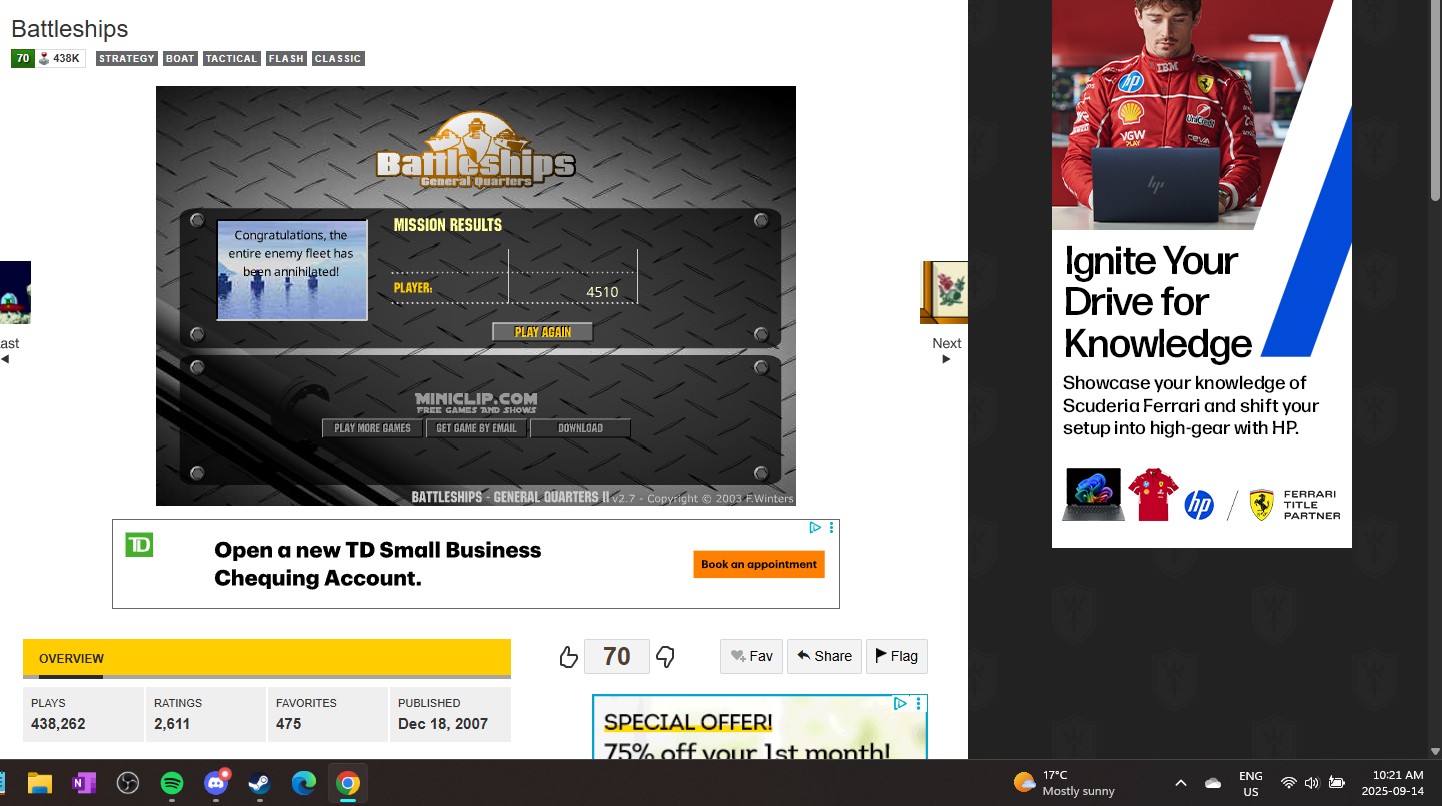Image resolution: width=1442 pixels, height=806 pixels.
Task: Expand the hidden system tray icons chevron
Action: tap(1180, 783)
